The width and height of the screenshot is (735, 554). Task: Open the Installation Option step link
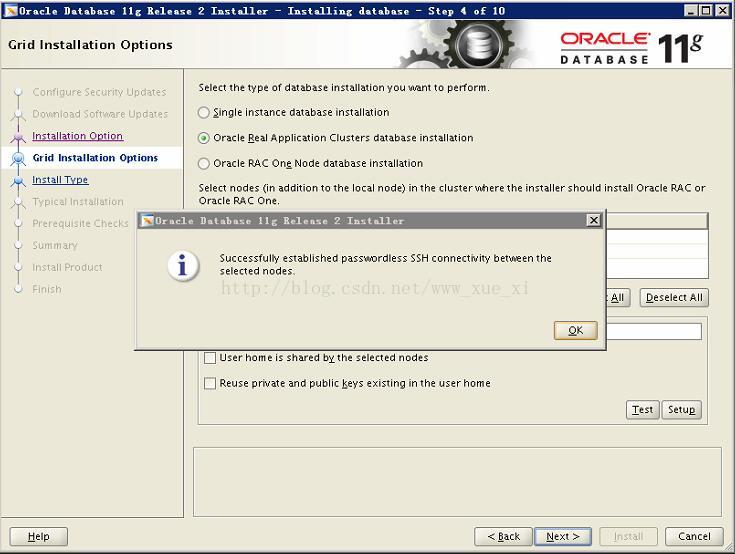point(77,136)
